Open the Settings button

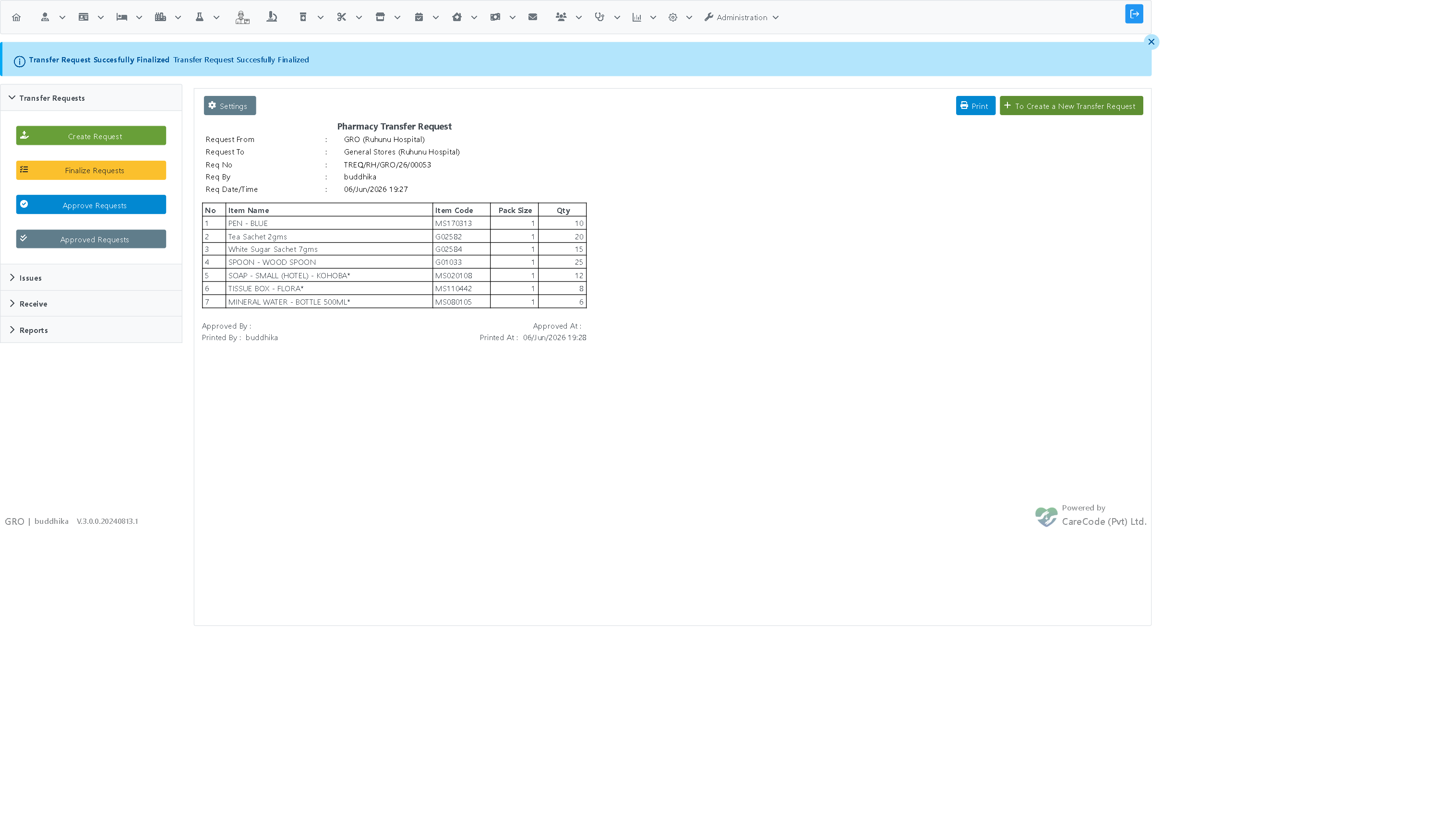point(230,106)
